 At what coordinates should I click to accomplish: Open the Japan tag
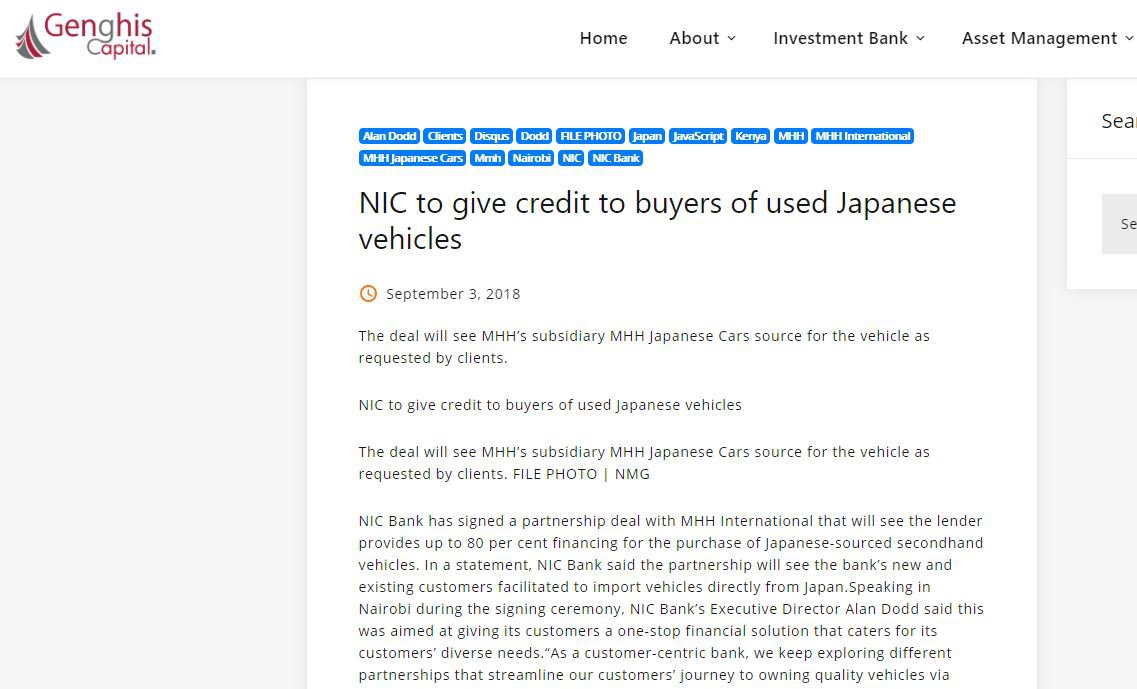click(x=647, y=136)
